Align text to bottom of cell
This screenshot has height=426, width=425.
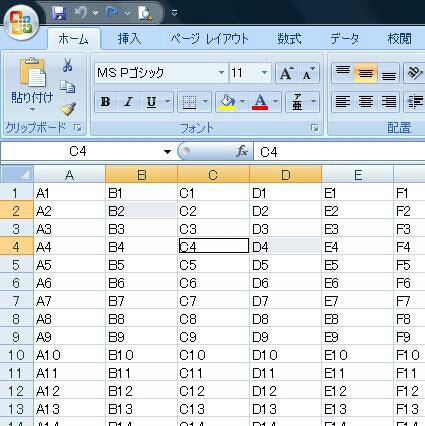click(x=388, y=73)
